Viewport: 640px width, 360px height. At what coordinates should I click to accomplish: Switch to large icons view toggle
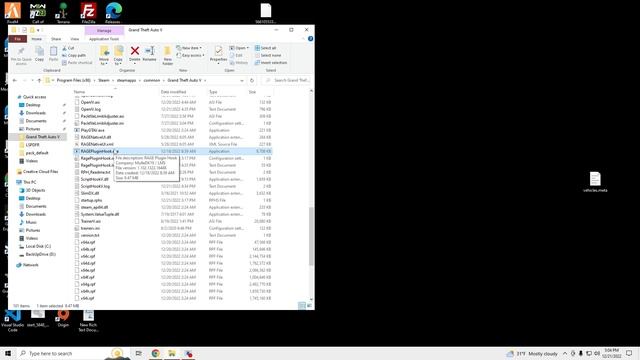tap(309, 305)
